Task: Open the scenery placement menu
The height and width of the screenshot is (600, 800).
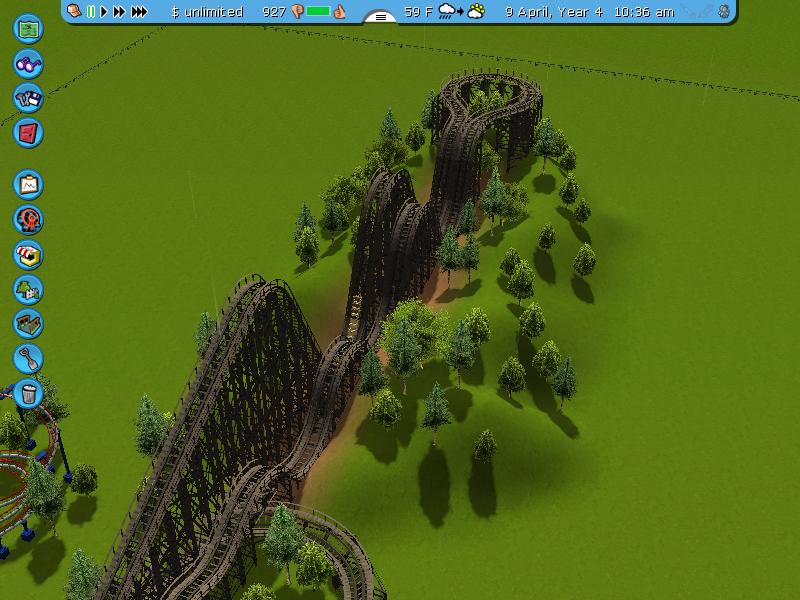Action: 28,289
